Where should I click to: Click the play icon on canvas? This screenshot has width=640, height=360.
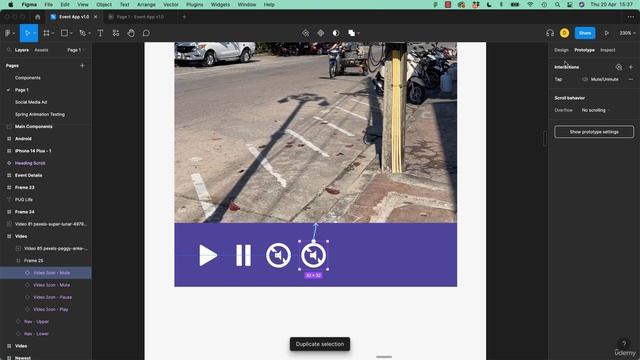[208, 256]
